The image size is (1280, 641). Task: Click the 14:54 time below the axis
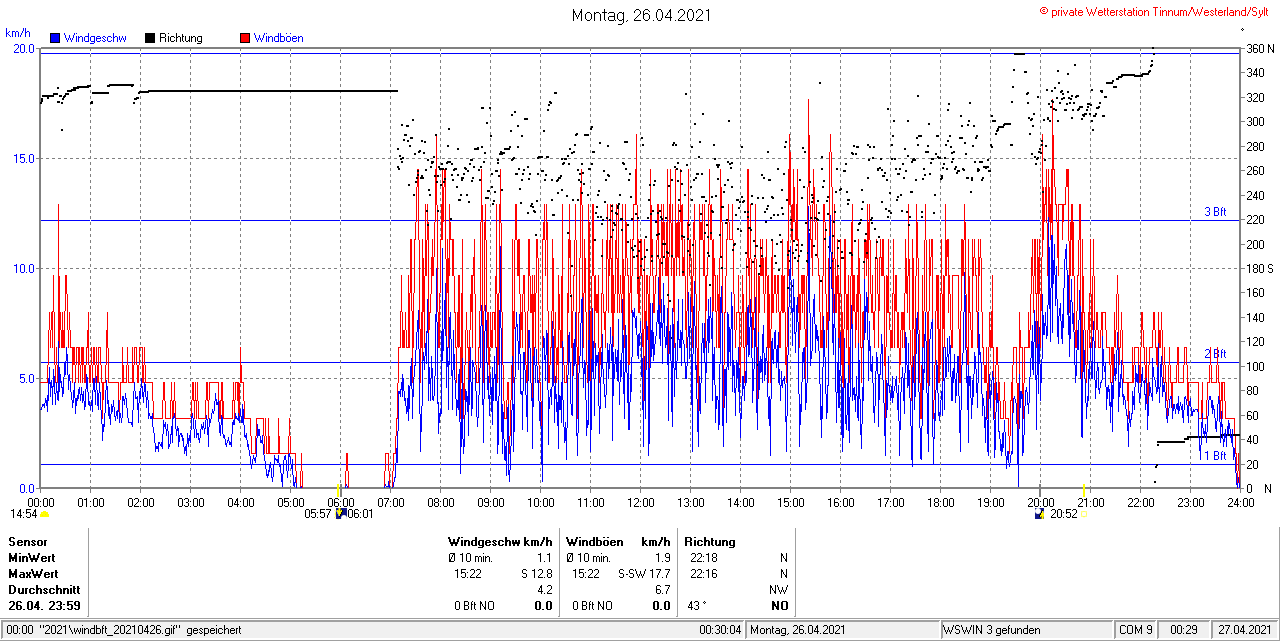[x=24, y=514]
